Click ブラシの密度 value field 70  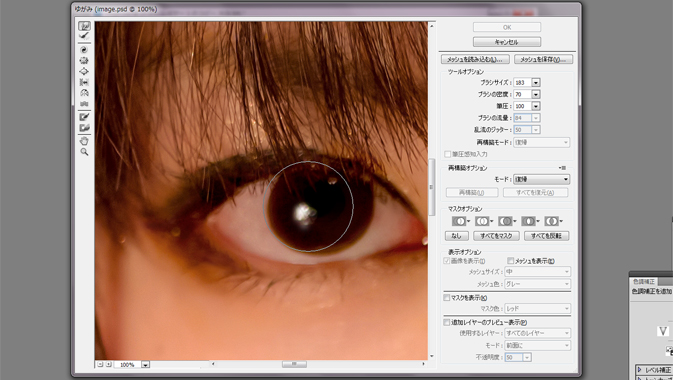[x=522, y=94]
